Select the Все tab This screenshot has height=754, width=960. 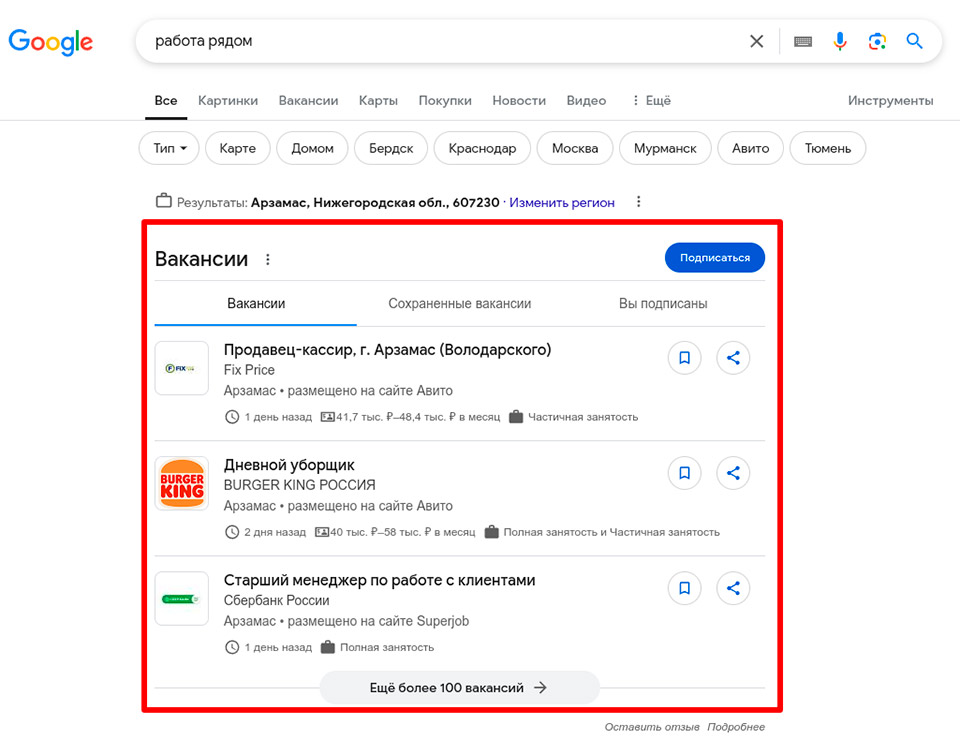coord(166,100)
